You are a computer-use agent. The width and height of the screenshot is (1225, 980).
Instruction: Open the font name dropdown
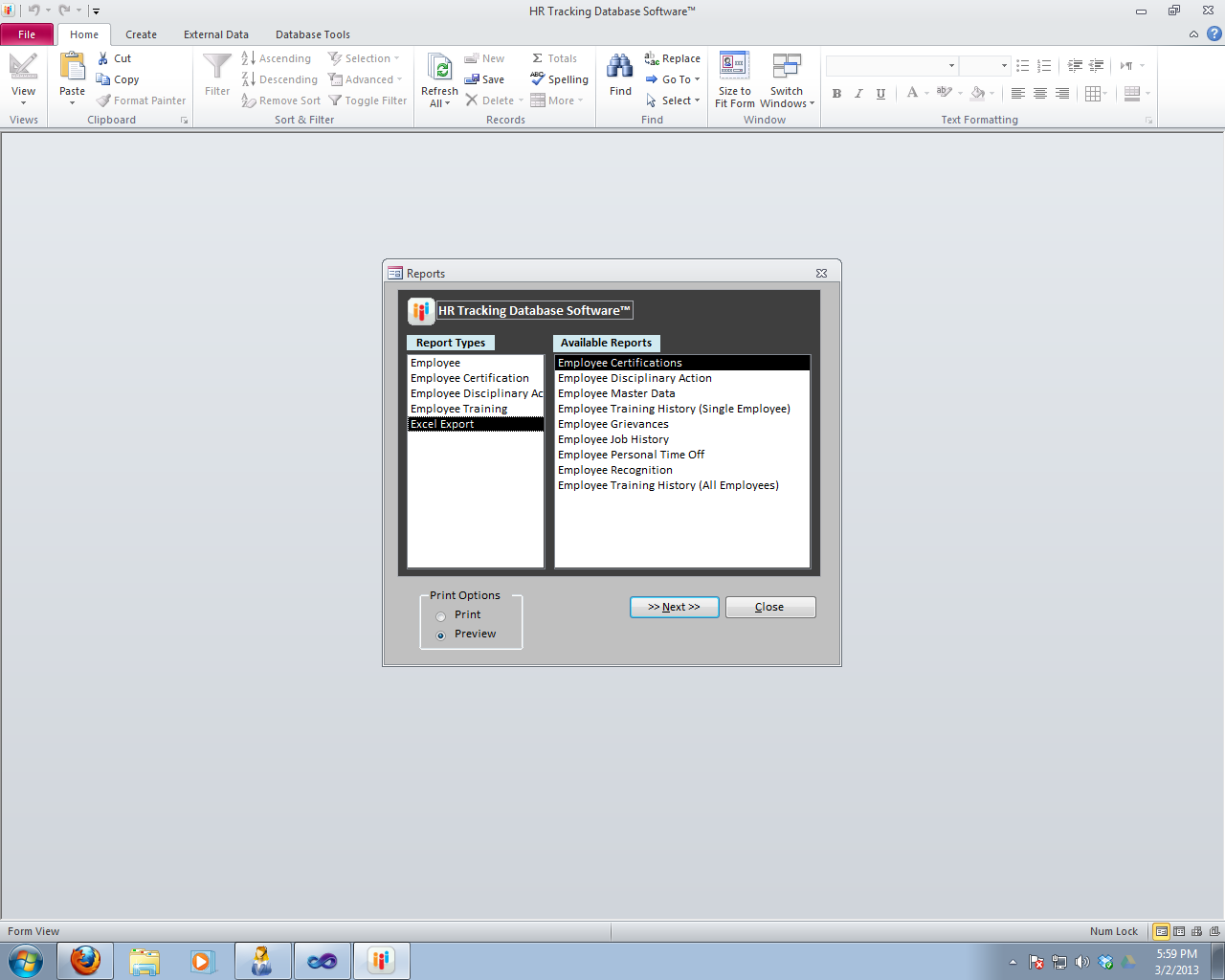(x=952, y=65)
